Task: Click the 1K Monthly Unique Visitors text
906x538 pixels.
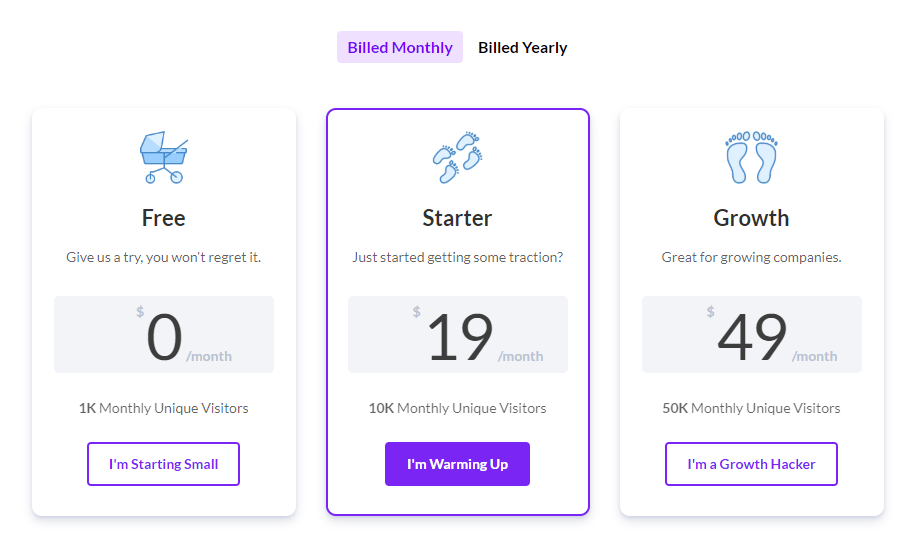Action: coord(164,408)
